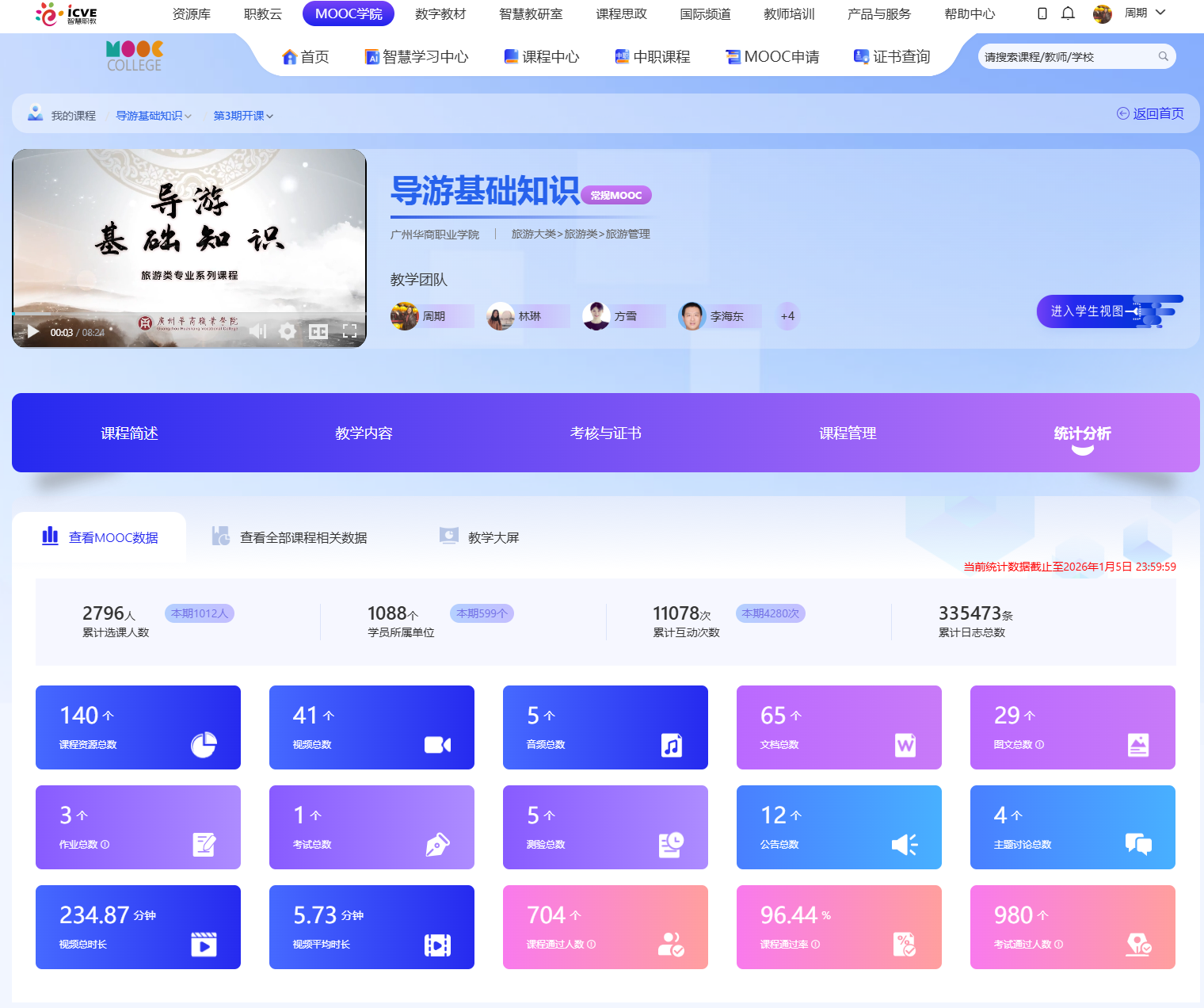Screen dimensions: 1204x1008
Task: Click the info icon beside 图文总数
Action: [1039, 745]
